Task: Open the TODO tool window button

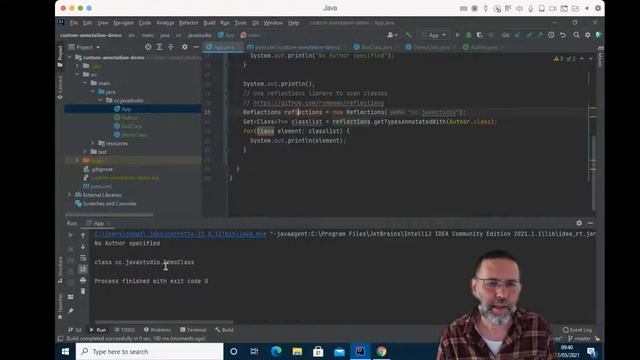Action: pyautogui.click(x=124, y=330)
